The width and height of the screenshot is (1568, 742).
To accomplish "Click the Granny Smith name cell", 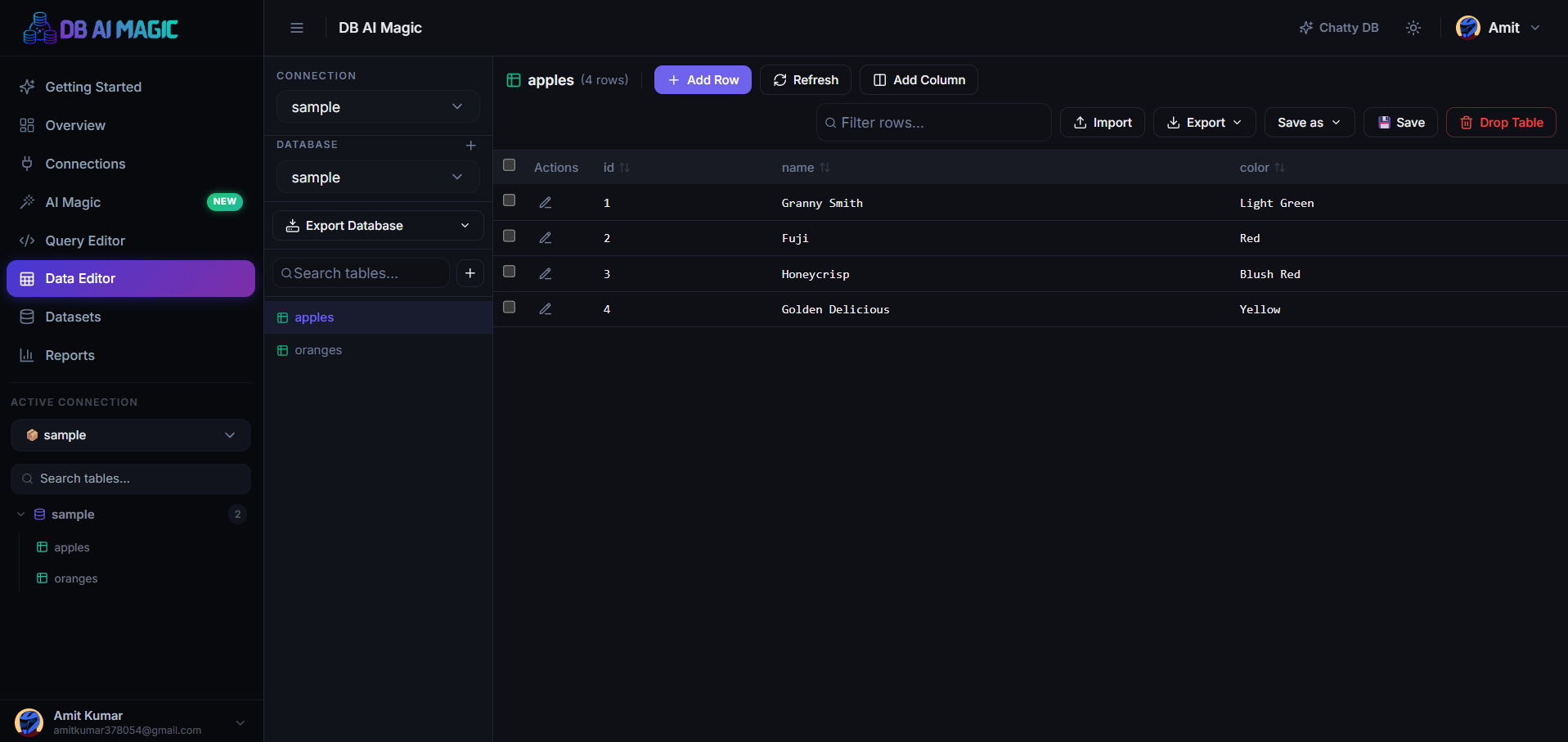I will [x=822, y=203].
